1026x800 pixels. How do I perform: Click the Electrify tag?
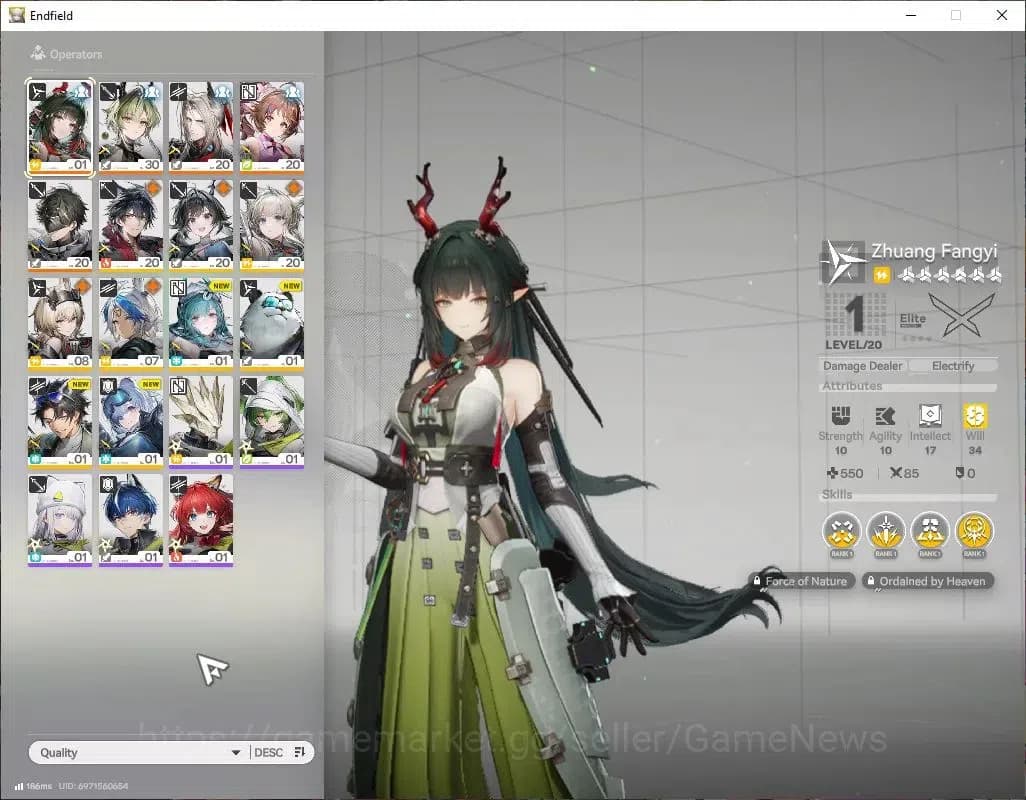[953, 366]
